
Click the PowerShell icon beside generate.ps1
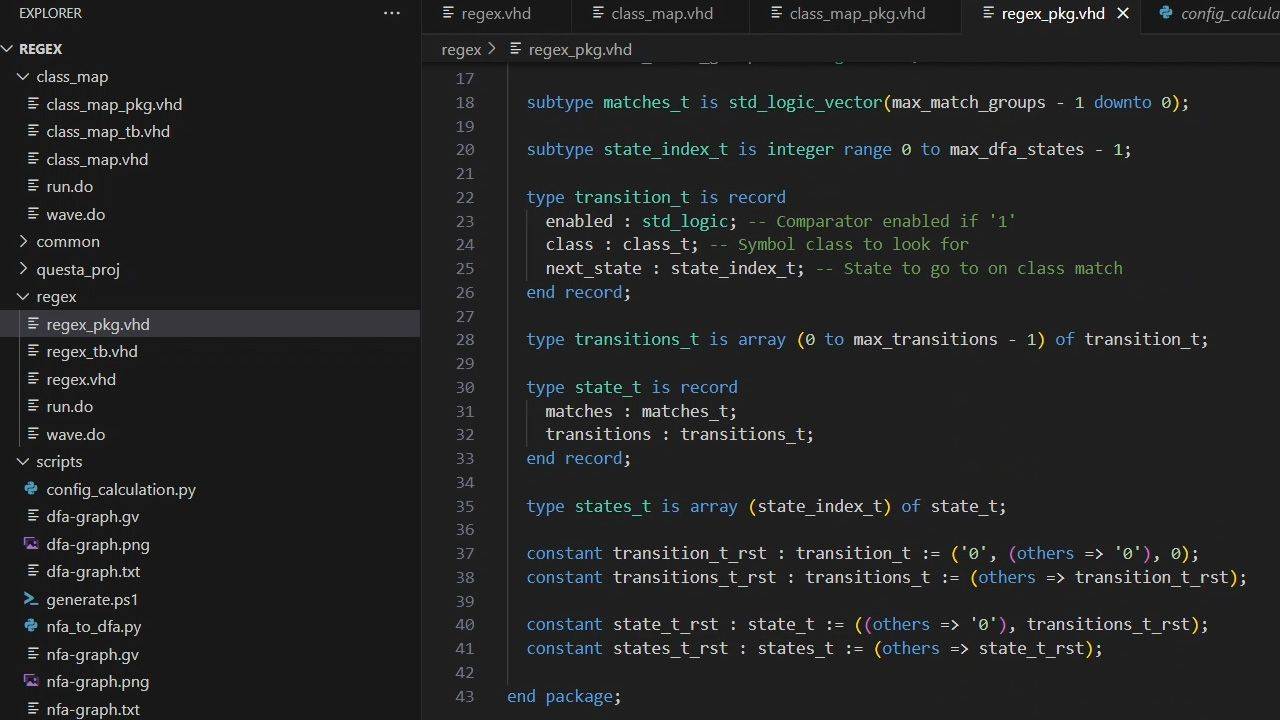point(31,599)
